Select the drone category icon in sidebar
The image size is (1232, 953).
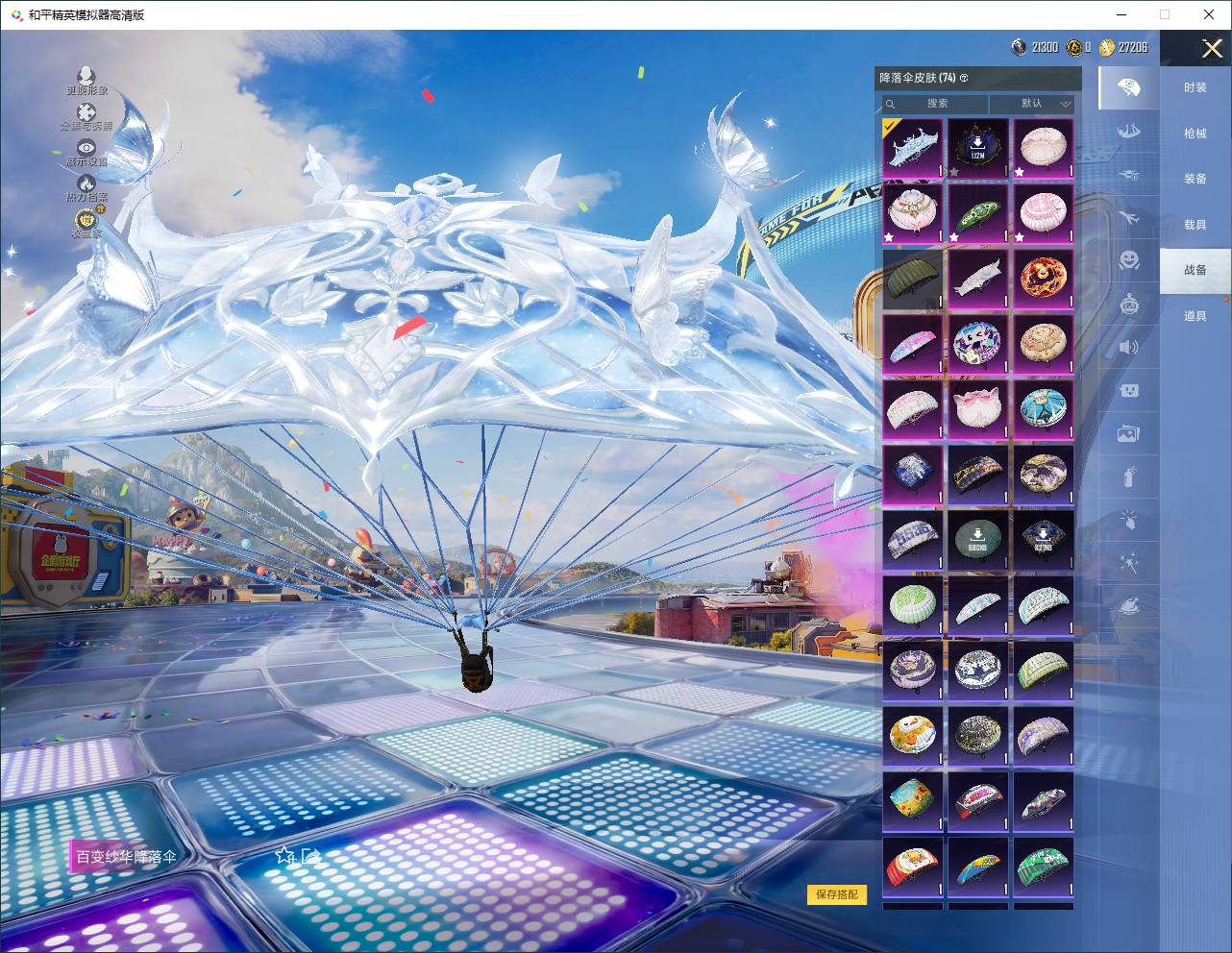click(x=1129, y=175)
